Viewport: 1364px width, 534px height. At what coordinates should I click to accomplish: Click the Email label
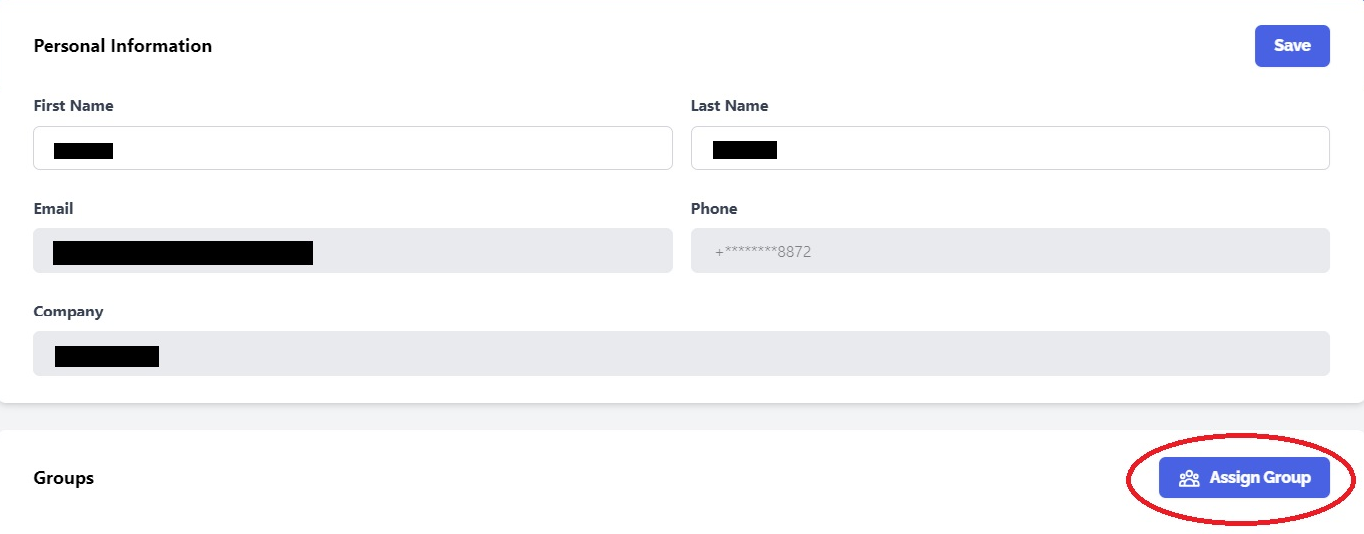pos(54,209)
